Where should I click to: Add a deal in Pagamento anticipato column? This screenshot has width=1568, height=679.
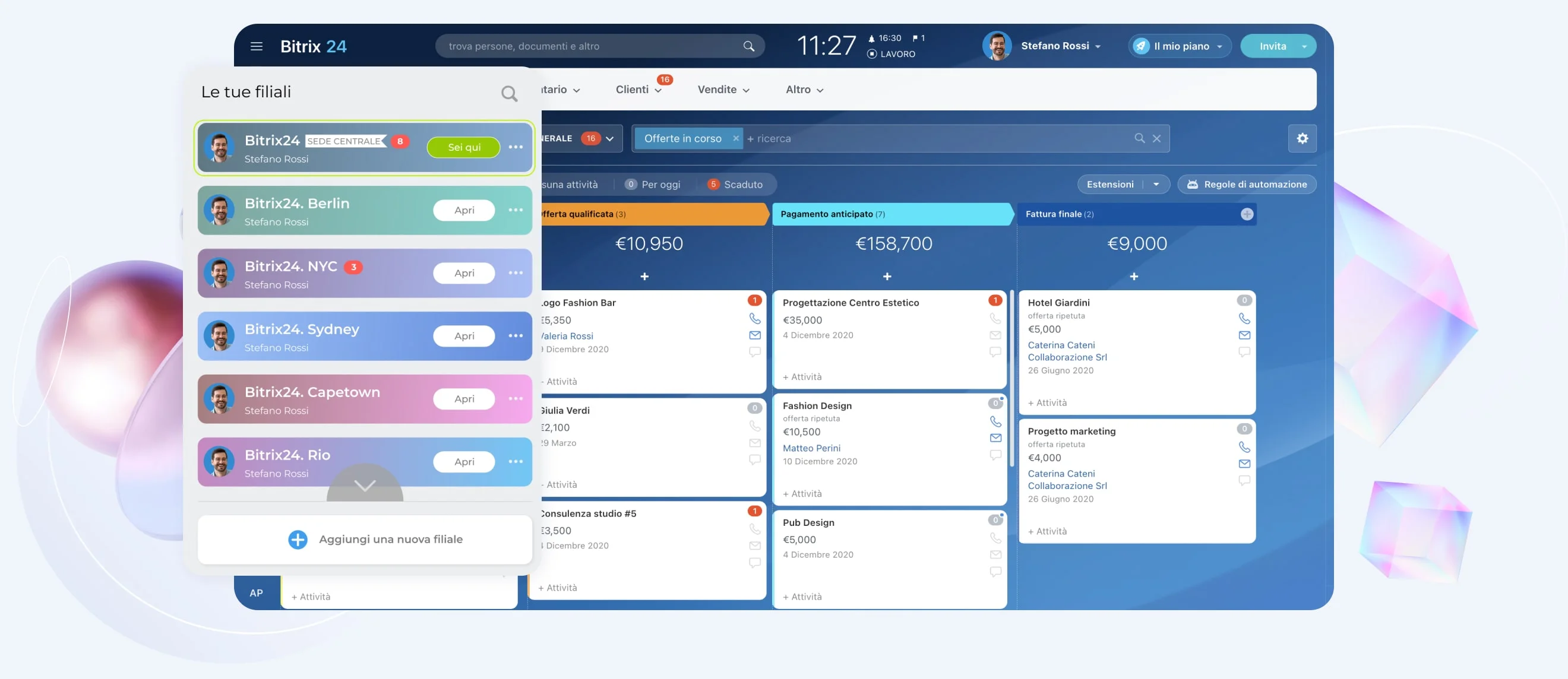(887, 277)
